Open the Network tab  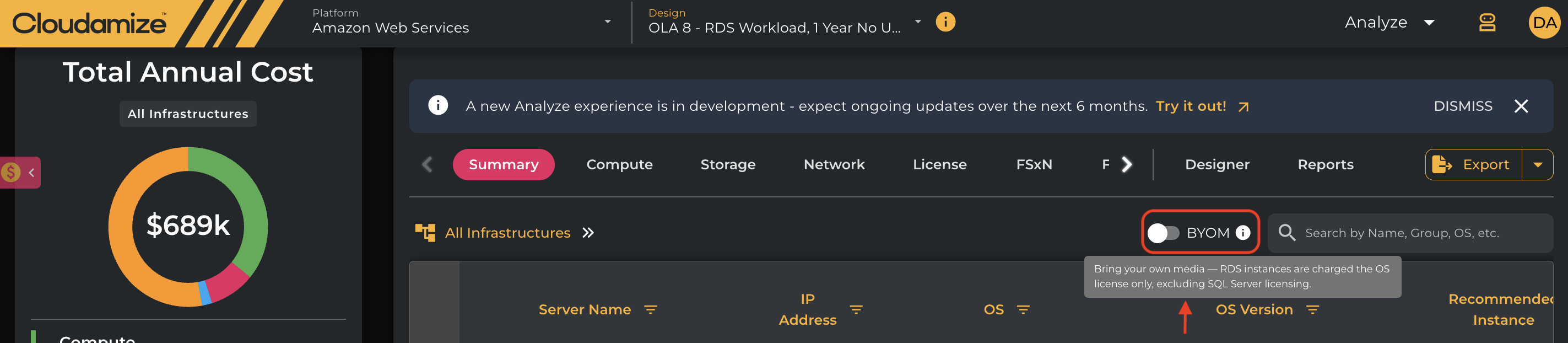tap(834, 164)
